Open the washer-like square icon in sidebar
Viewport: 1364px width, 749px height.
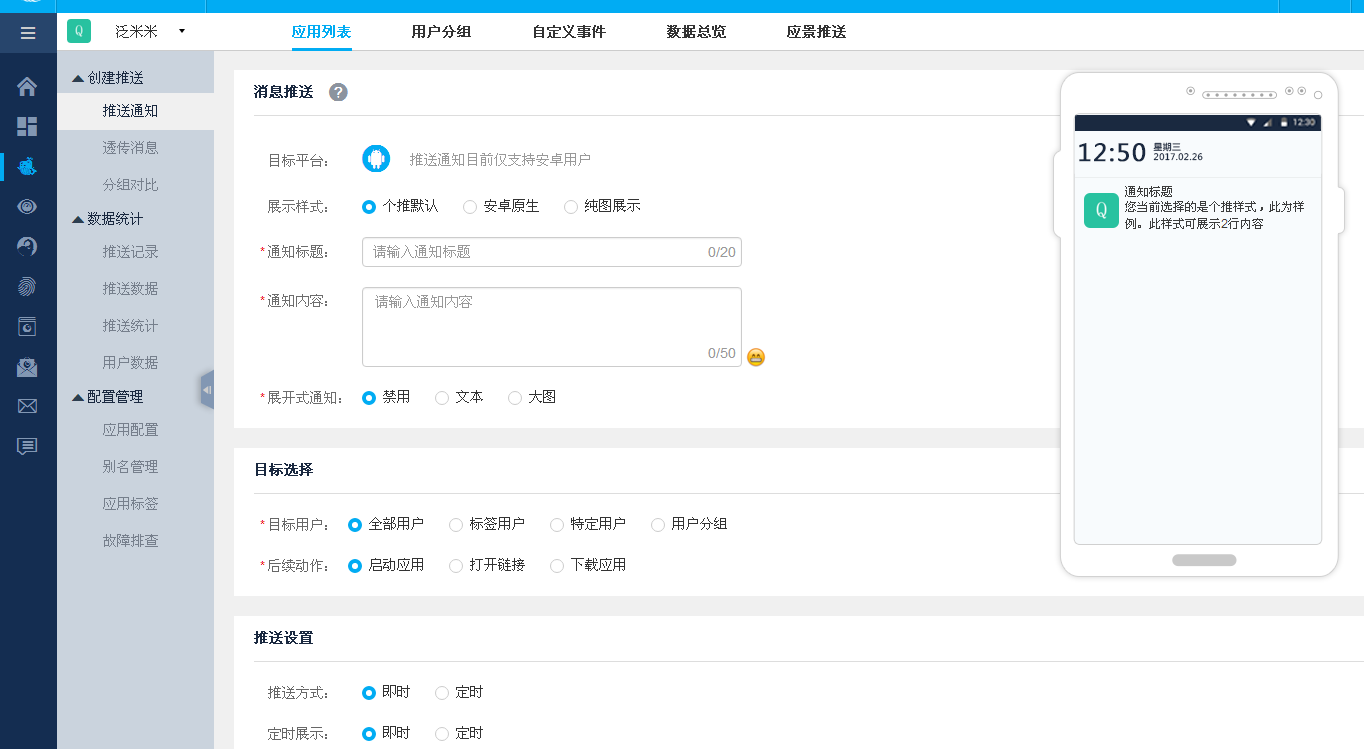click(x=27, y=326)
